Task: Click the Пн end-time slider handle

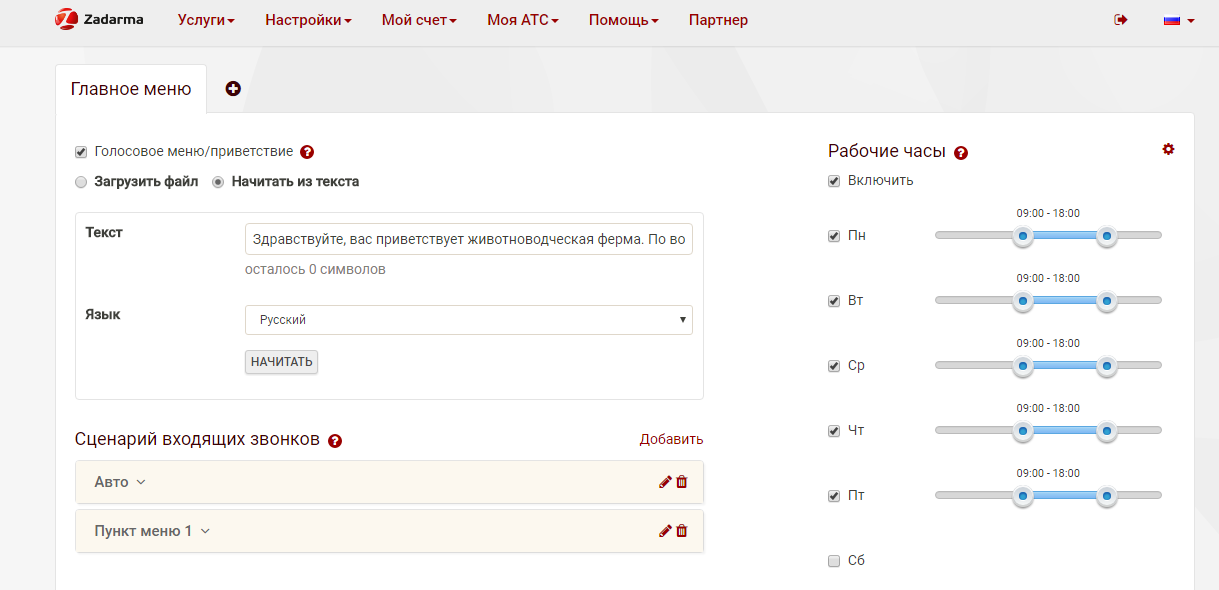Action: tap(1106, 236)
